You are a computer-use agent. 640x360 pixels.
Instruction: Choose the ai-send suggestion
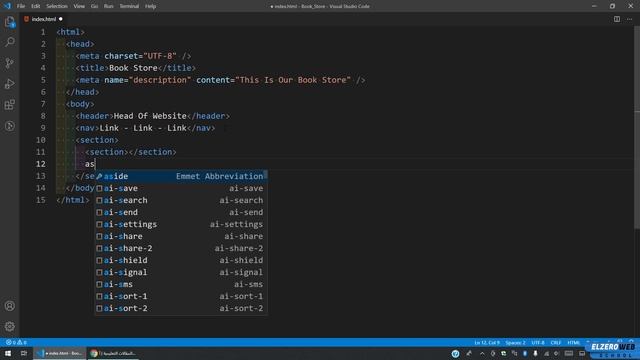tap(181, 212)
